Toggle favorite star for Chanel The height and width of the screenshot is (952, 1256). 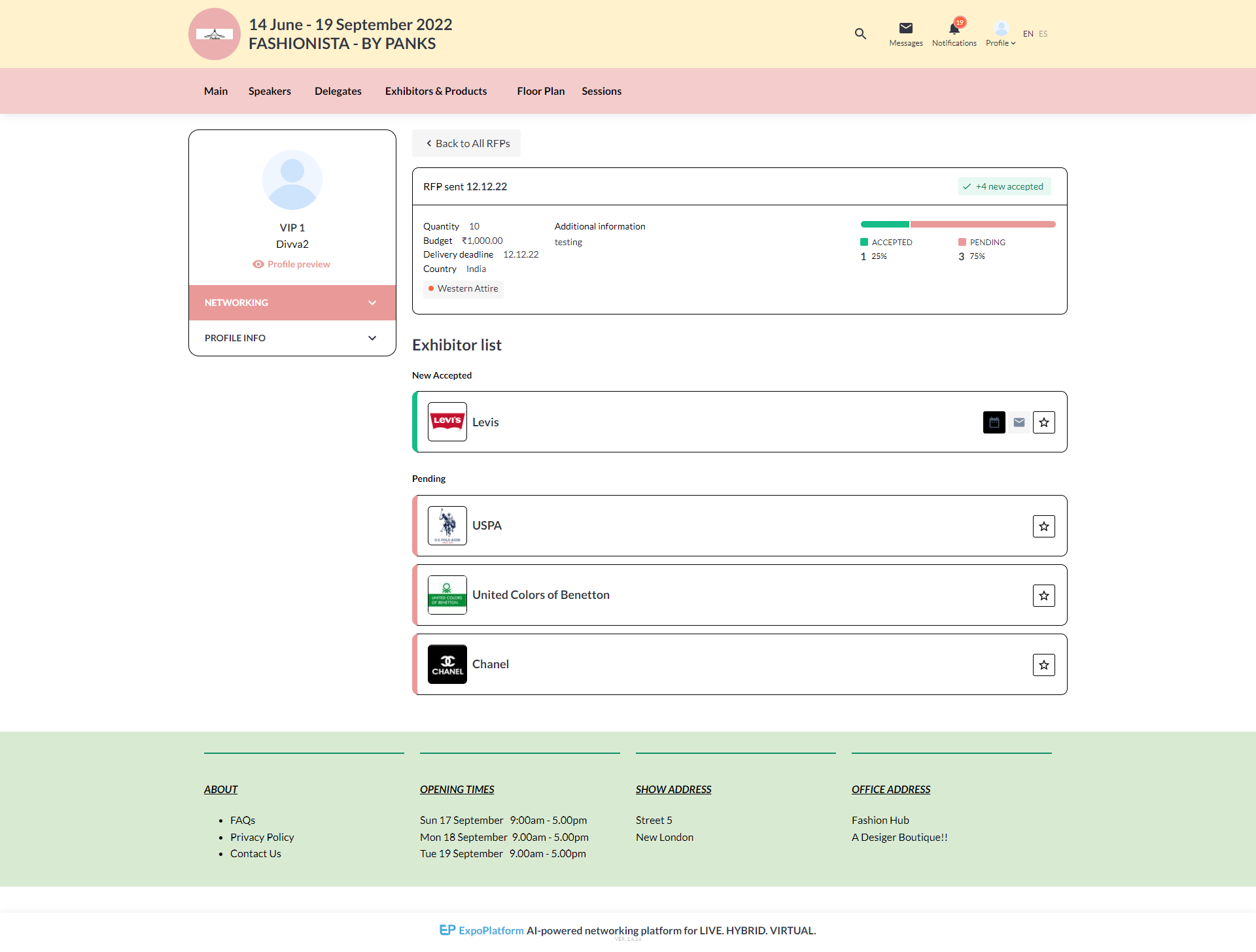pyautogui.click(x=1043, y=665)
